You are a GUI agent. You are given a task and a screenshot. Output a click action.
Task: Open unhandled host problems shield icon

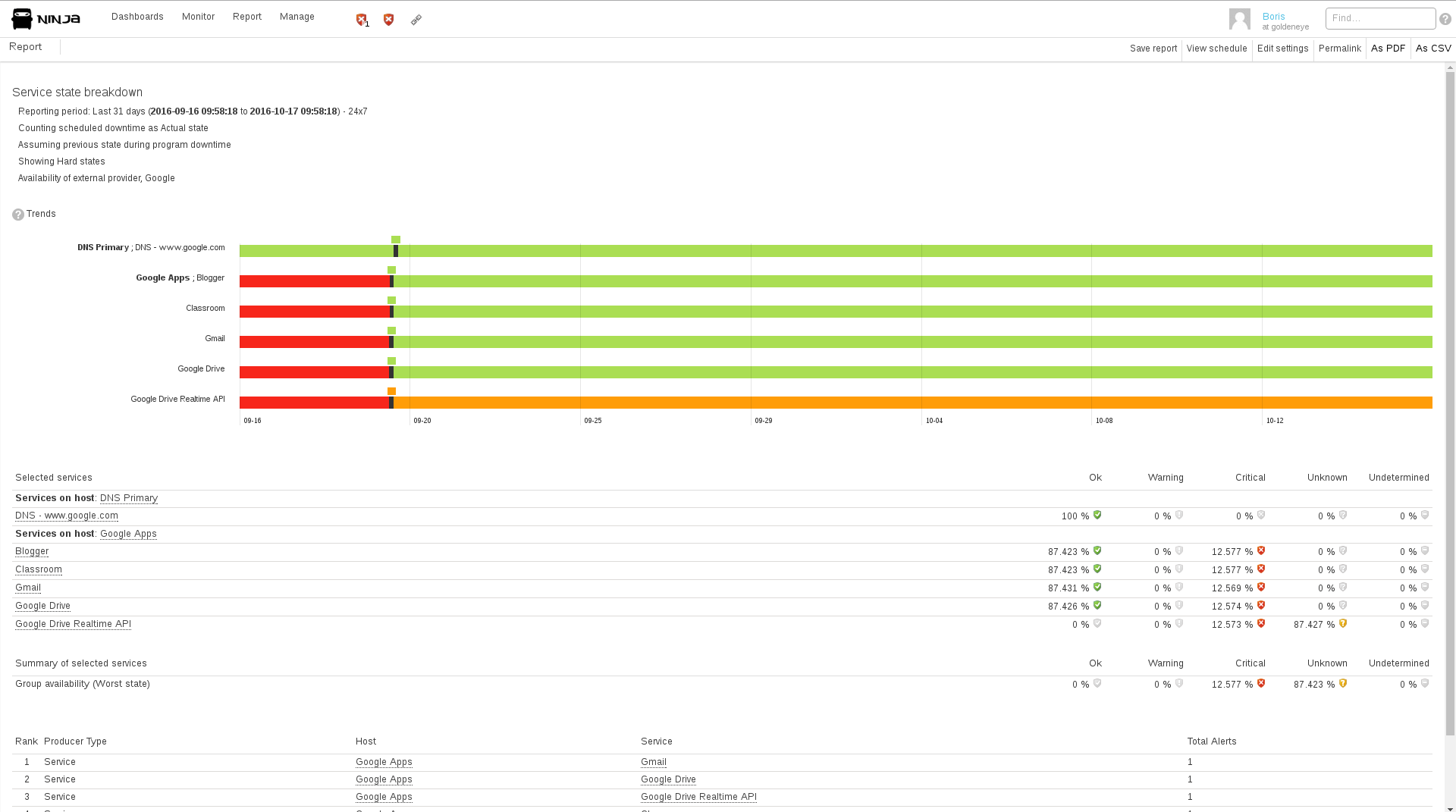[x=361, y=20]
